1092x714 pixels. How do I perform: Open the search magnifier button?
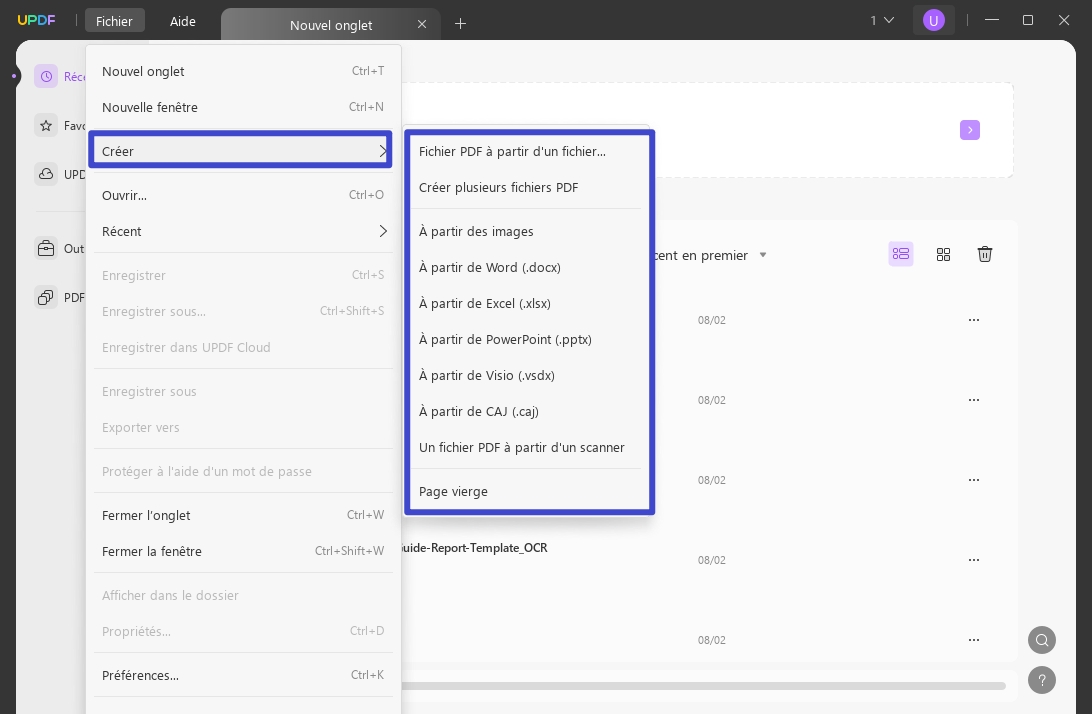(x=1042, y=640)
